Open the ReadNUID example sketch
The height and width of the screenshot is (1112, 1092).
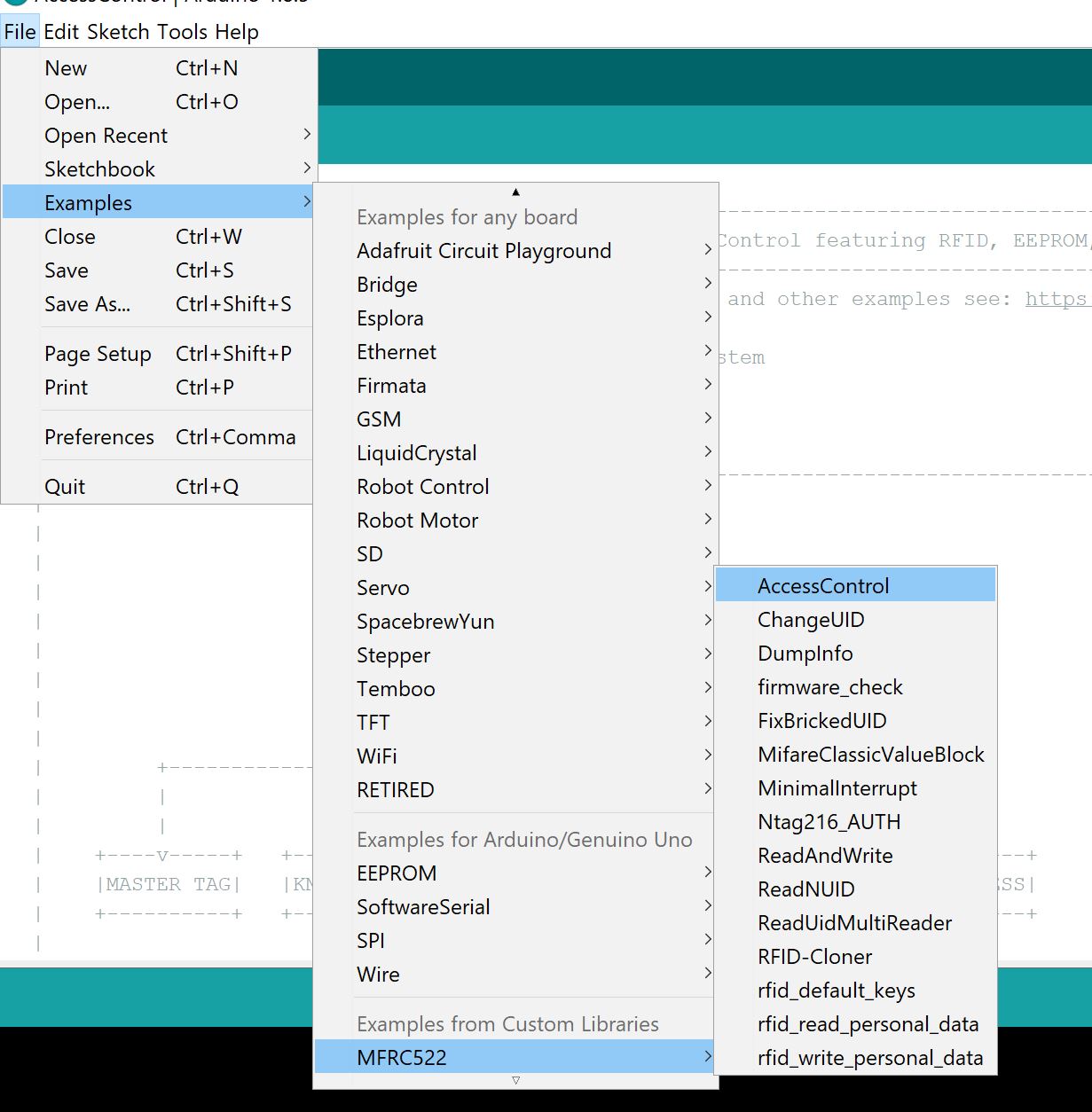click(856, 889)
